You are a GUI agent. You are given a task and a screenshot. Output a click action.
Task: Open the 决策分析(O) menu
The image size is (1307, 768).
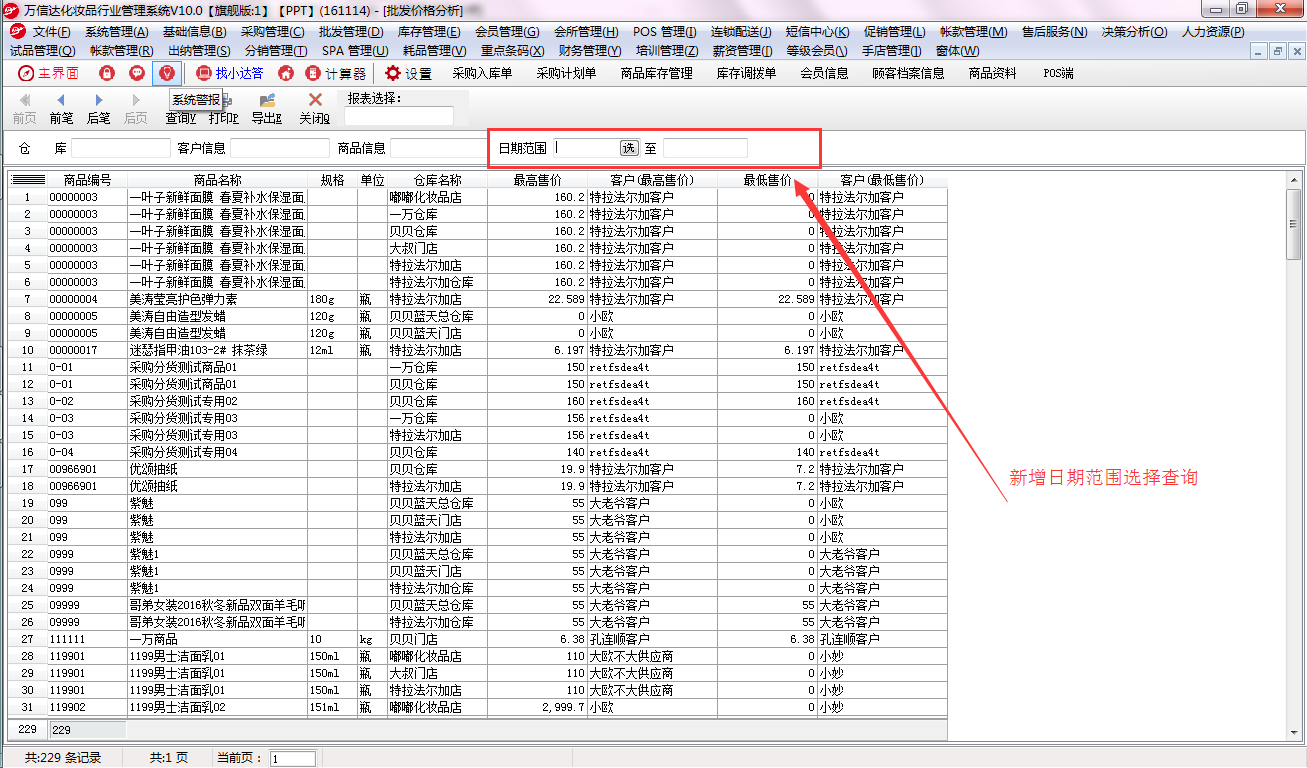click(x=1134, y=32)
